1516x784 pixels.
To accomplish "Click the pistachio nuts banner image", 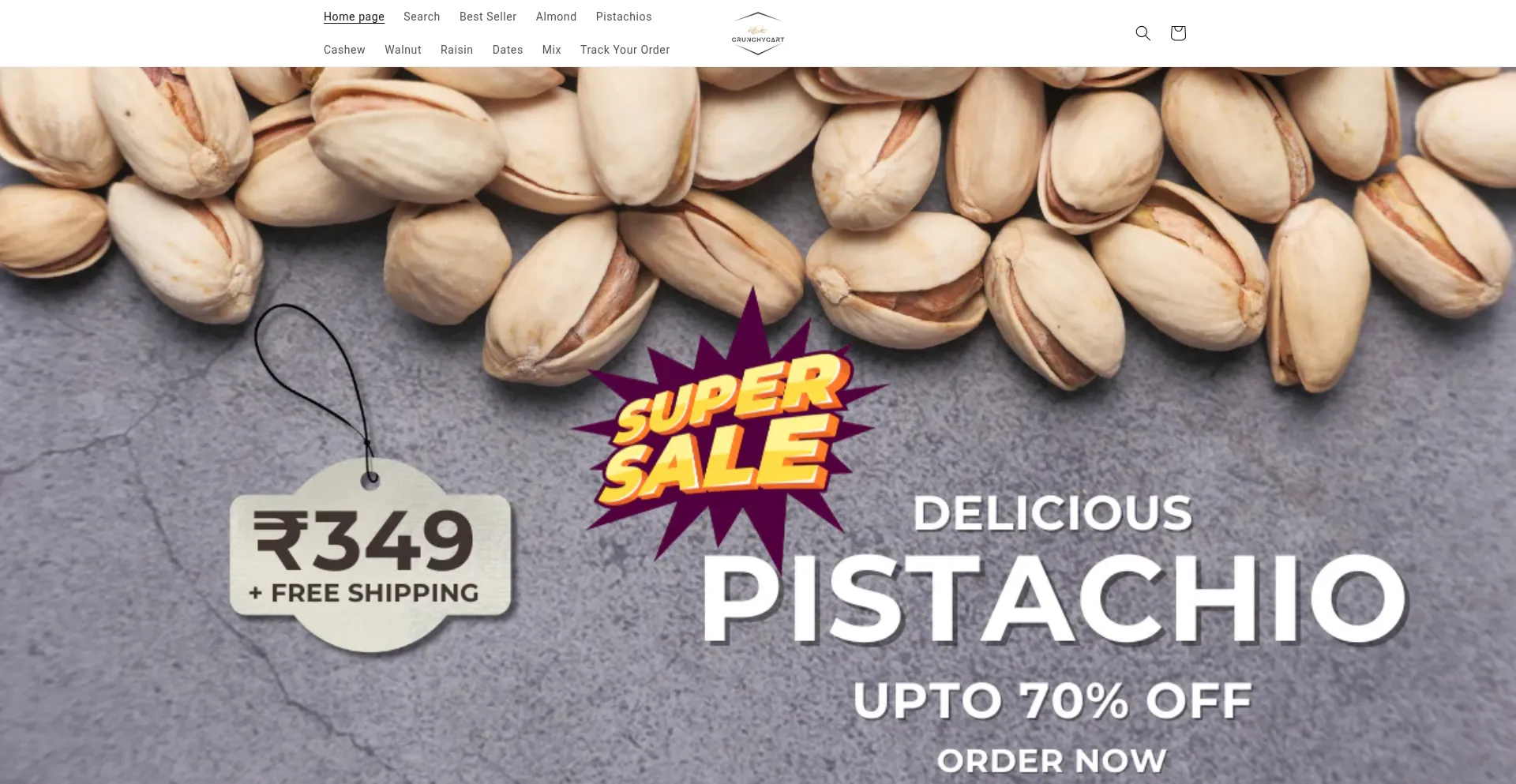I will pyautogui.click(x=758, y=426).
